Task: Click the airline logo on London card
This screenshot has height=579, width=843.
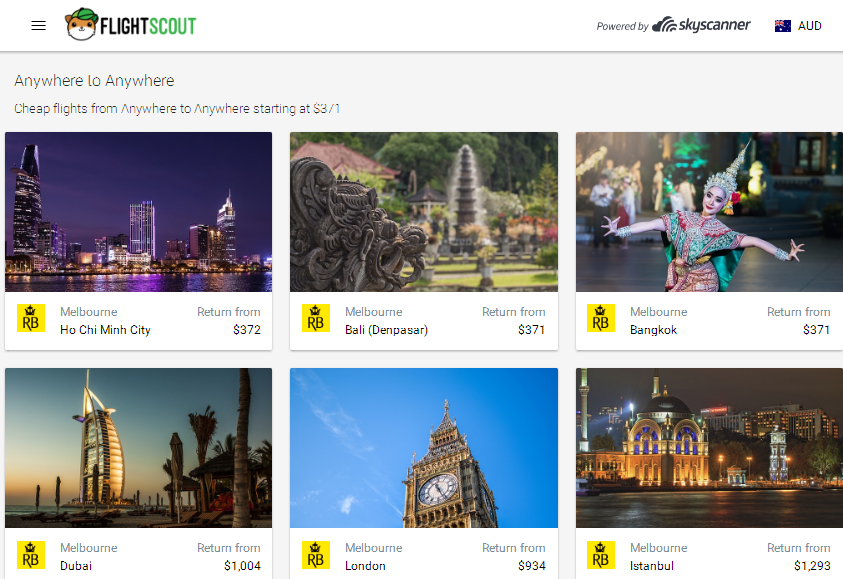Action: click(x=316, y=554)
